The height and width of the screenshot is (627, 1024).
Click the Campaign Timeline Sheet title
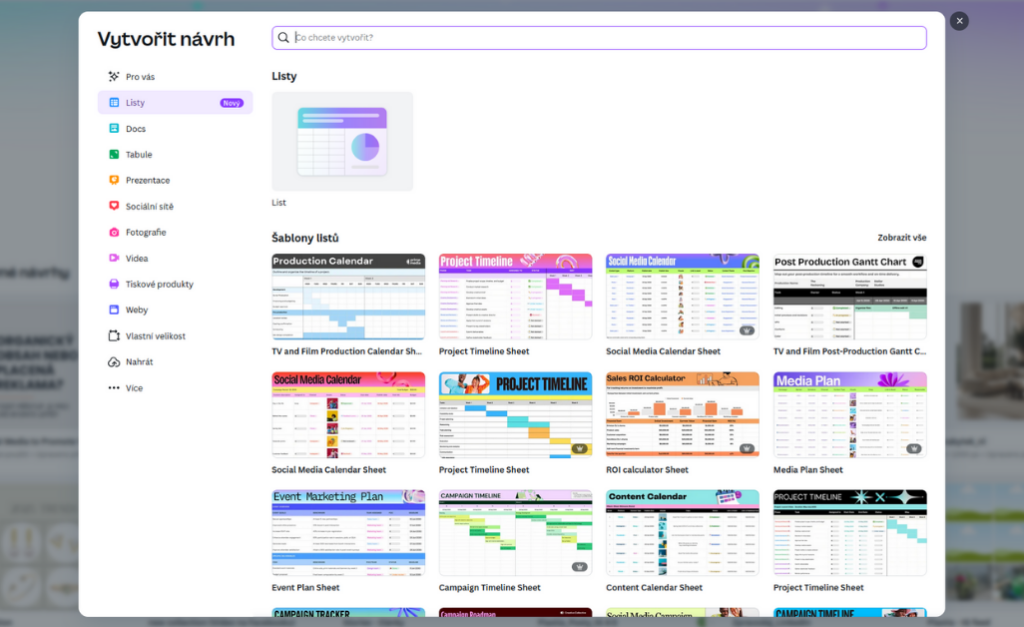tap(489, 588)
